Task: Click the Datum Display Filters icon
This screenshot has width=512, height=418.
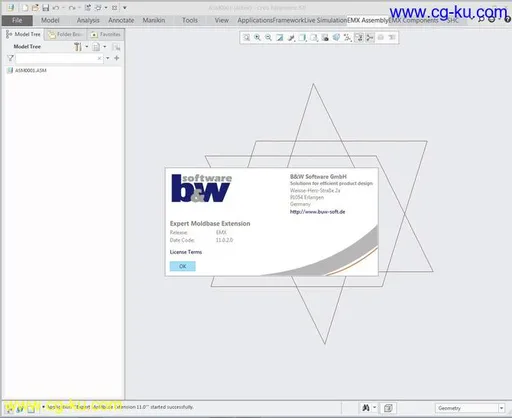Action: 348,37
